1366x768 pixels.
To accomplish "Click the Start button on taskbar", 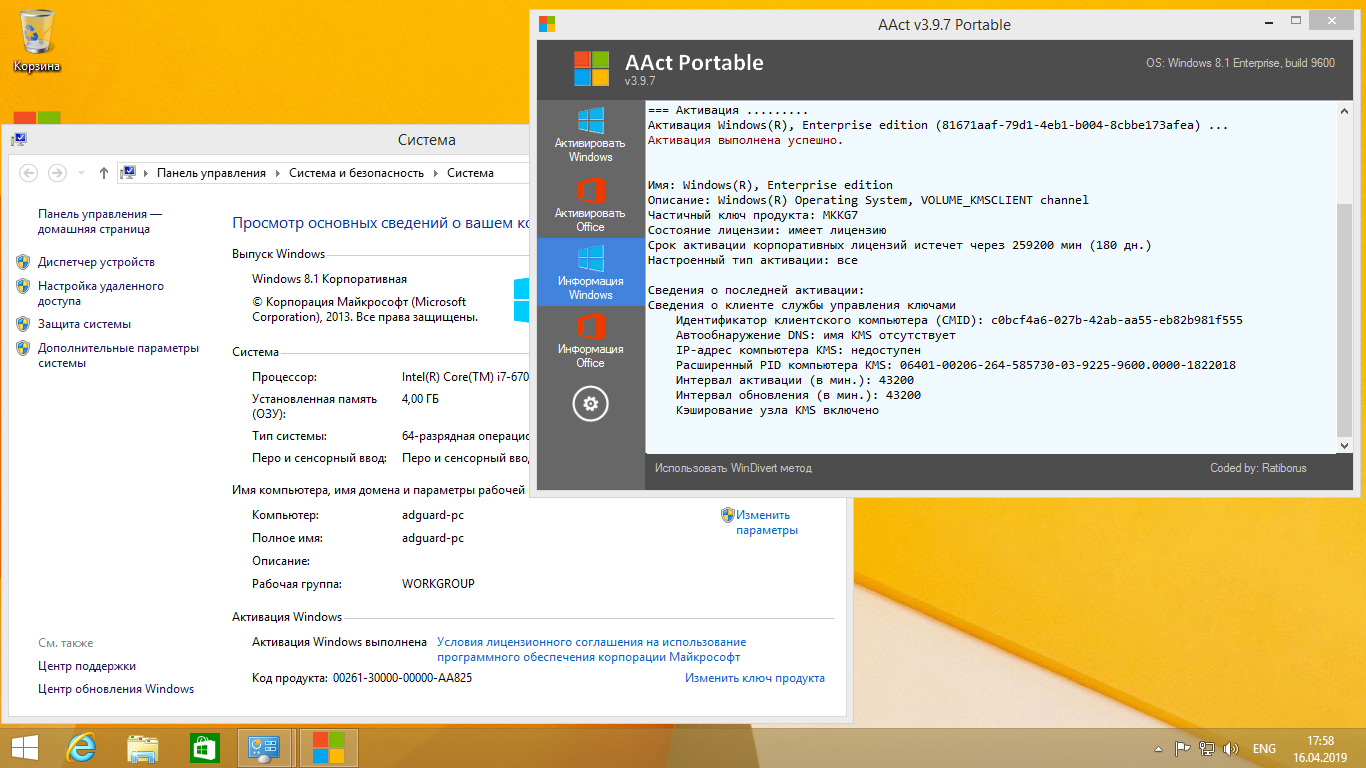I will click(x=24, y=748).
